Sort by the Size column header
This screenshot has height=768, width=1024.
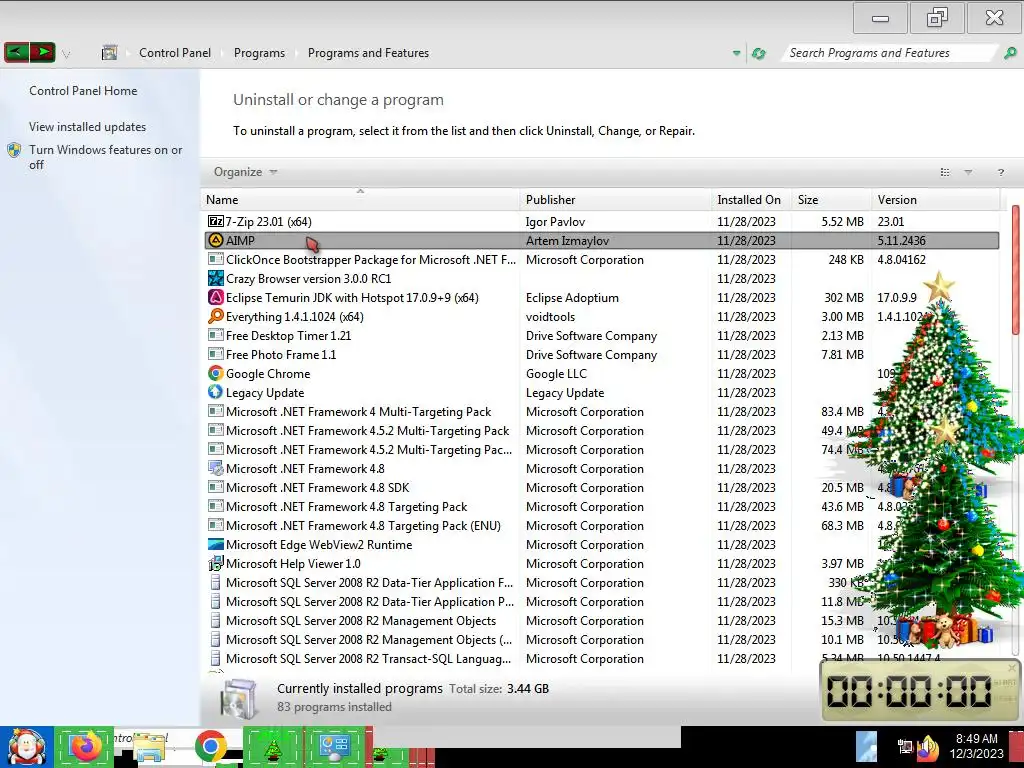click(831, 199)
